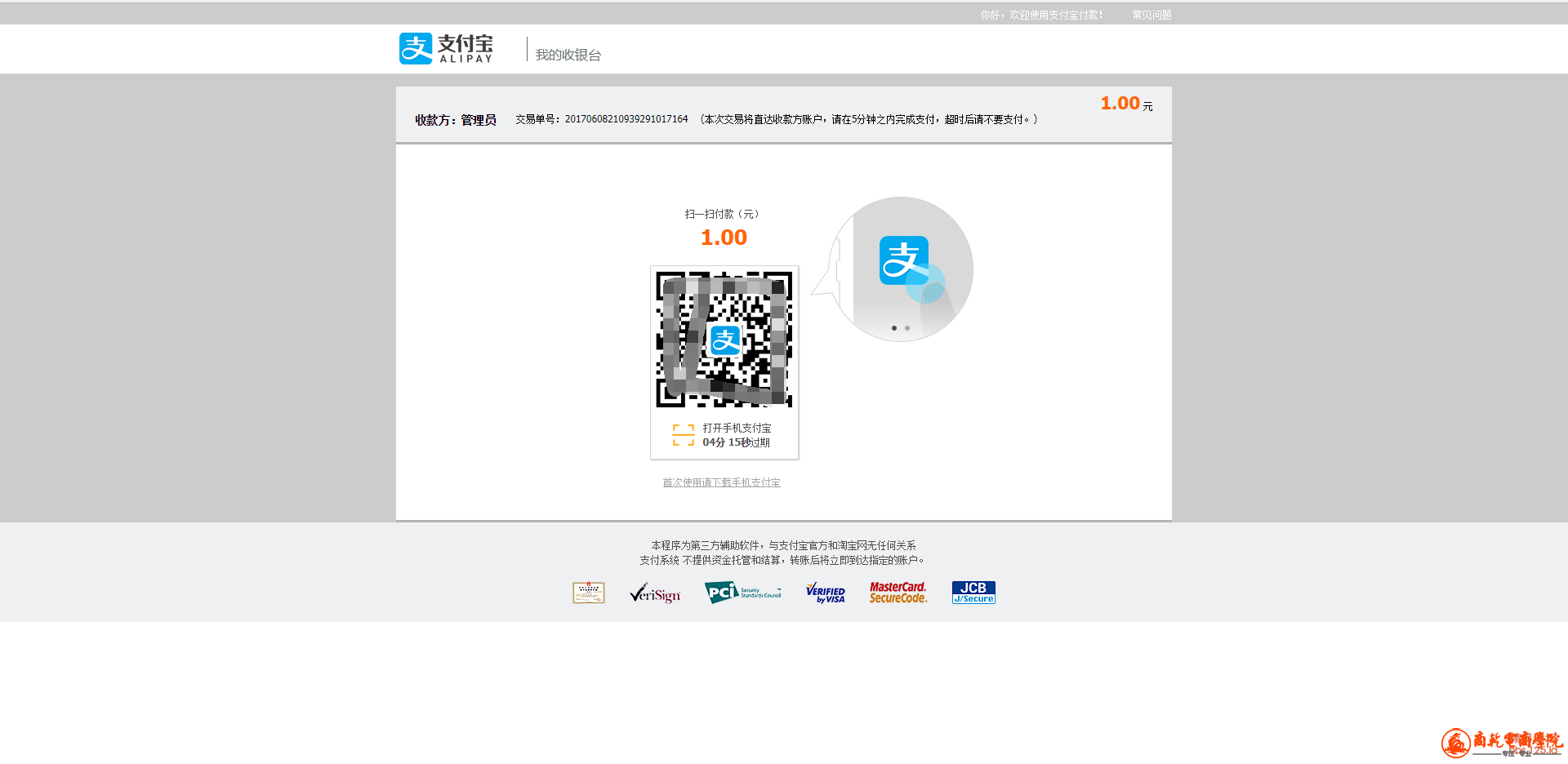This screenshot has width=1568, height=764.
Task: Click the 支付系统 不提供资金托管 footer line
Action: click(x=782, y=560)
